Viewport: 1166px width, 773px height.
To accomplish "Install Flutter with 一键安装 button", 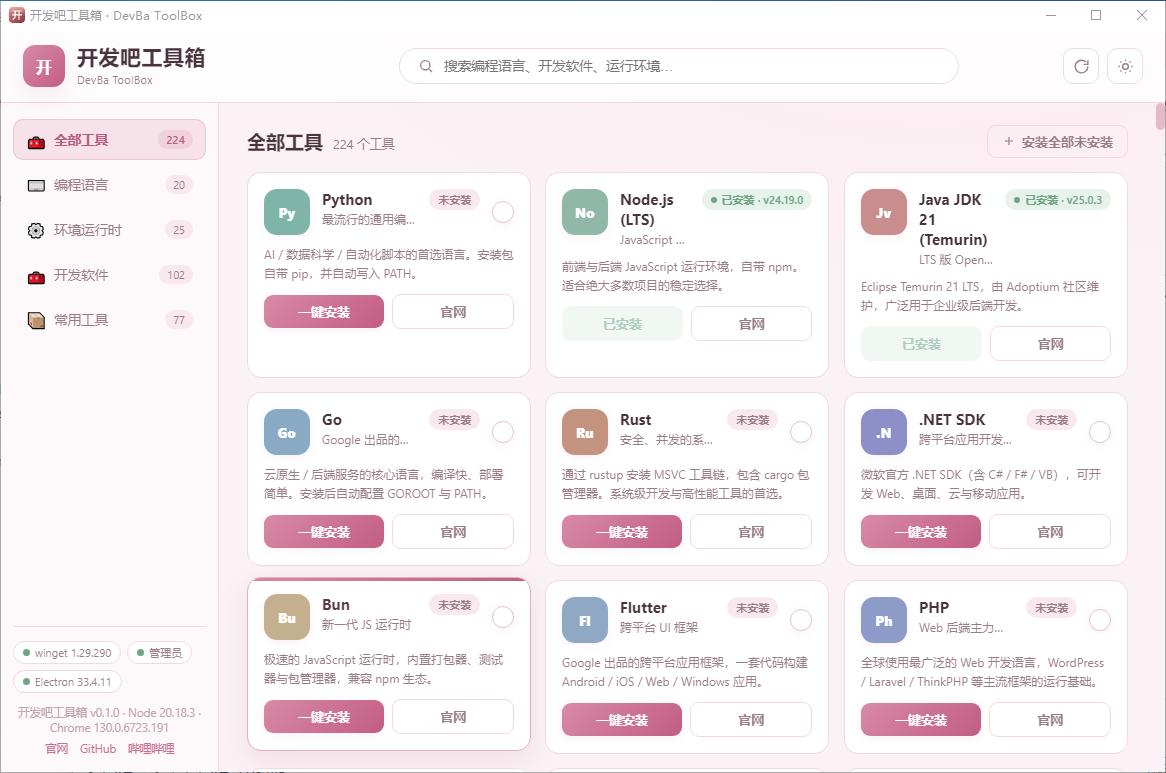I will [622, 720].
